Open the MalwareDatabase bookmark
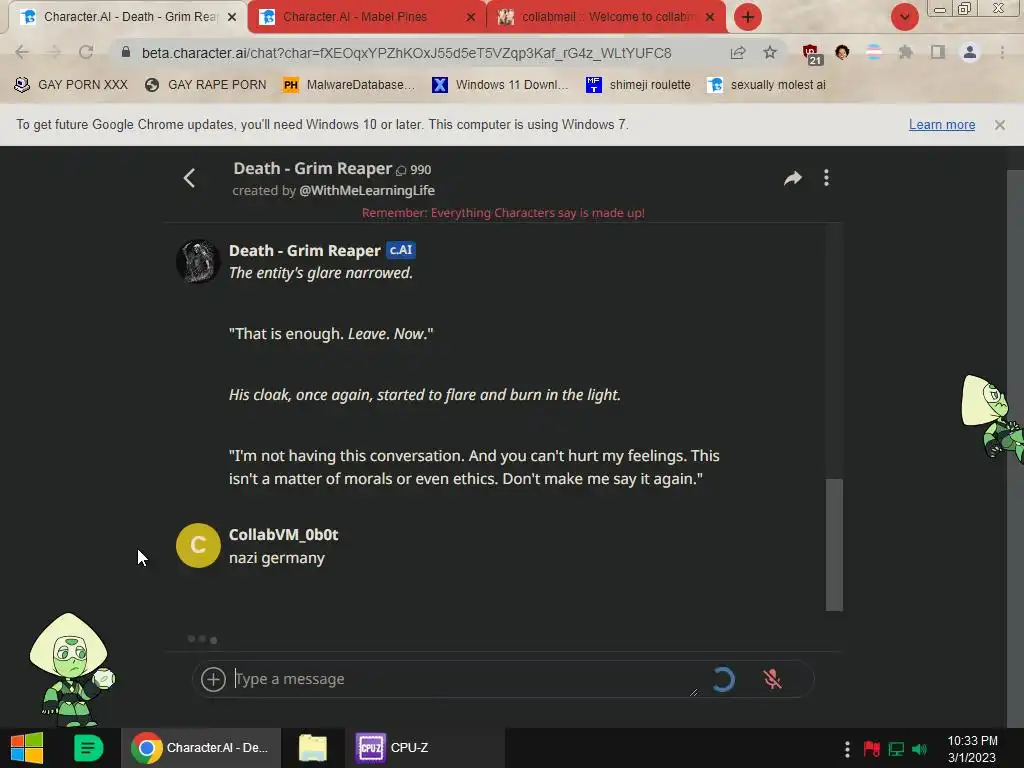Image resolution: width=1024 pixels, height=768 pixels. [349, 85]
